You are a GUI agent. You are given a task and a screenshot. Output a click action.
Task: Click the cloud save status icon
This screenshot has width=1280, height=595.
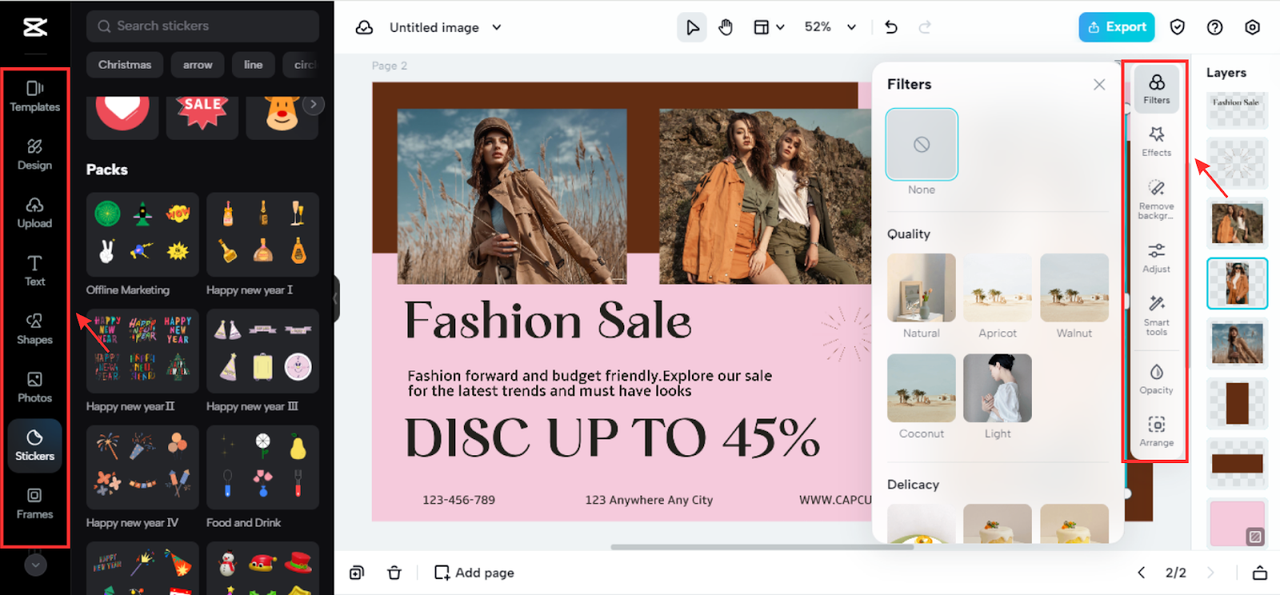(x=364, y=27)
